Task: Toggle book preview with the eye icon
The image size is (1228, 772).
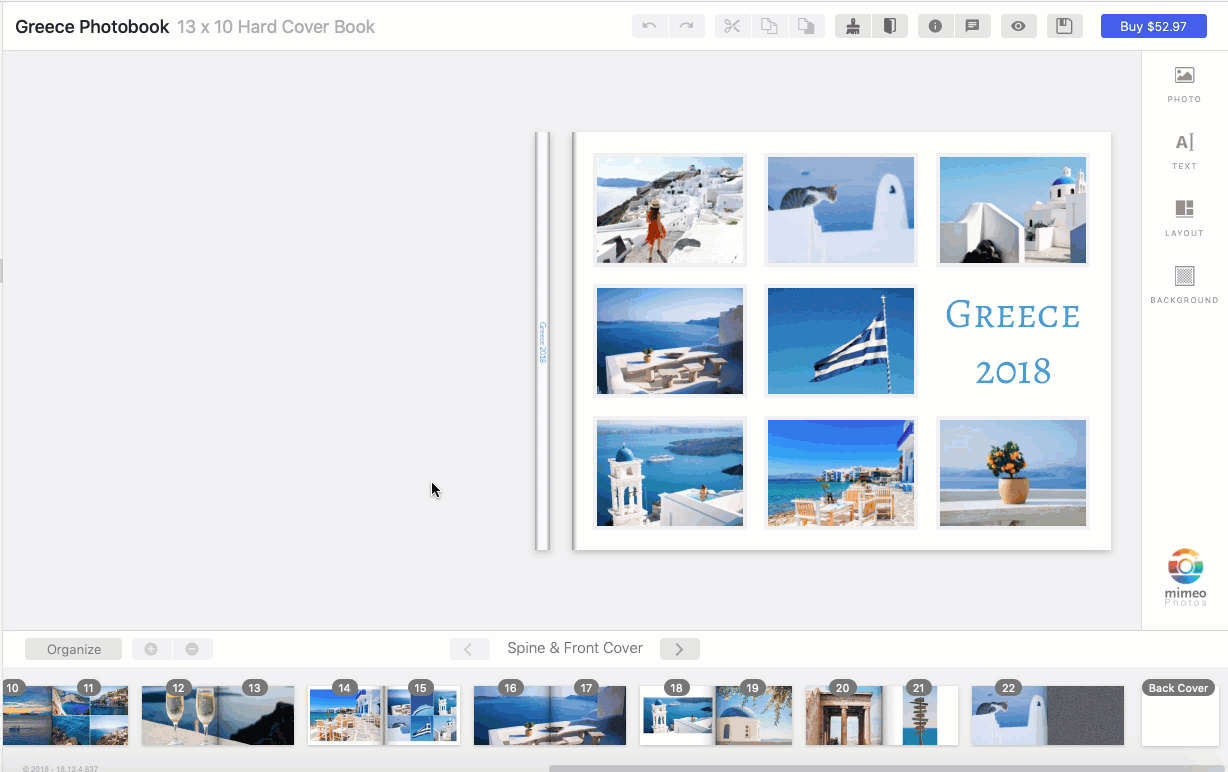Action: [1019, 26]
